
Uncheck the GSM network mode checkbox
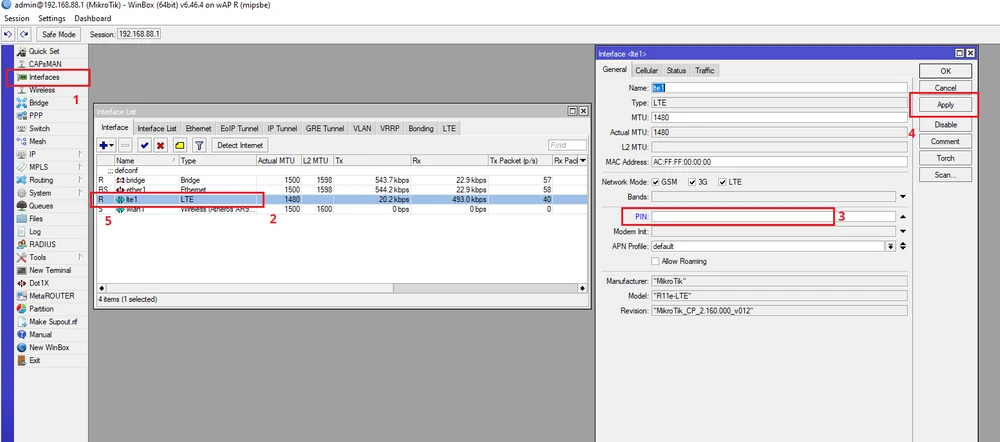tap(656, 181)
